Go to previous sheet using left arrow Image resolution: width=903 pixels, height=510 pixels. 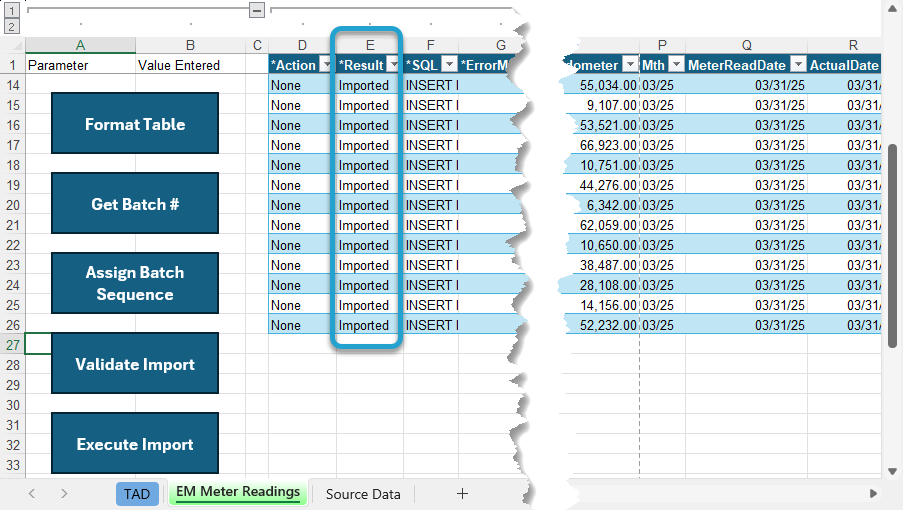pos(32,493)
